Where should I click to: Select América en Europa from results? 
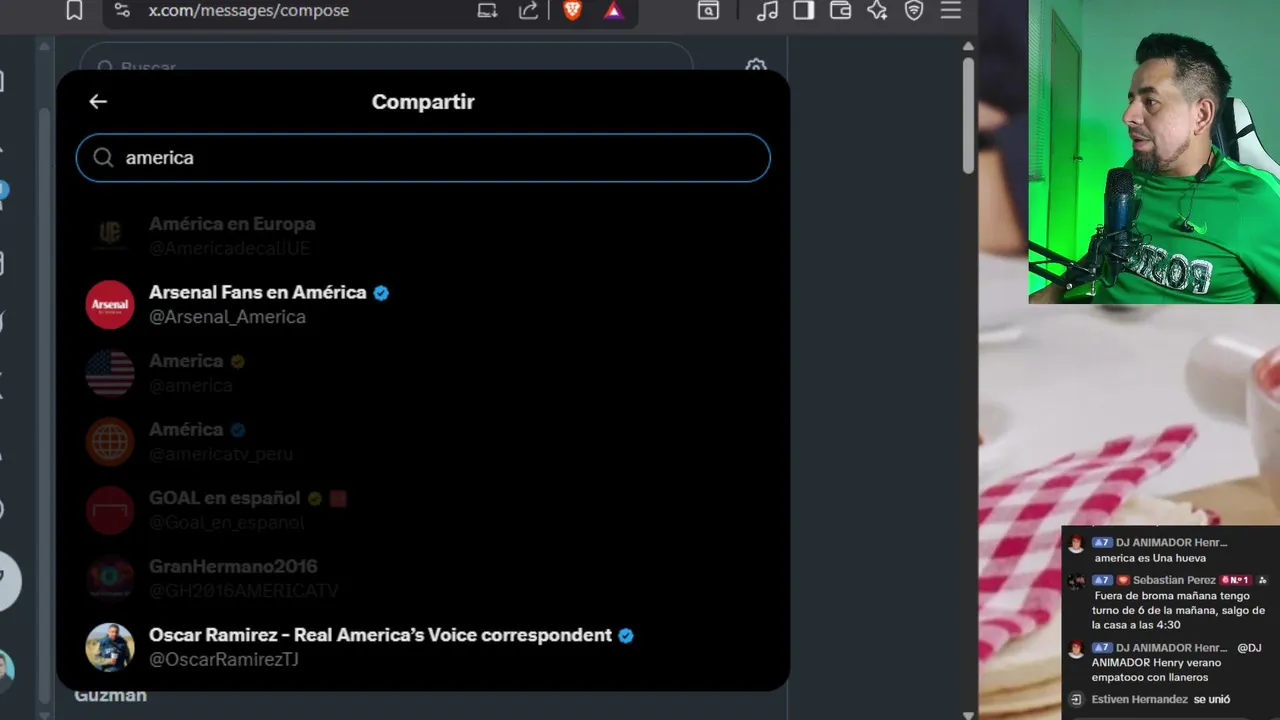coord(423,236)
